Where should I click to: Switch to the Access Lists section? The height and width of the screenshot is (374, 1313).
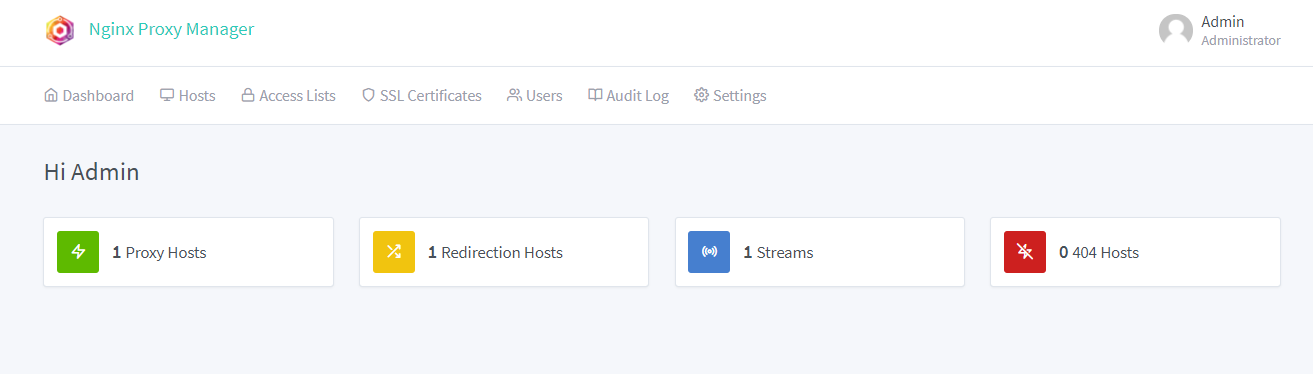pos(288,96)
